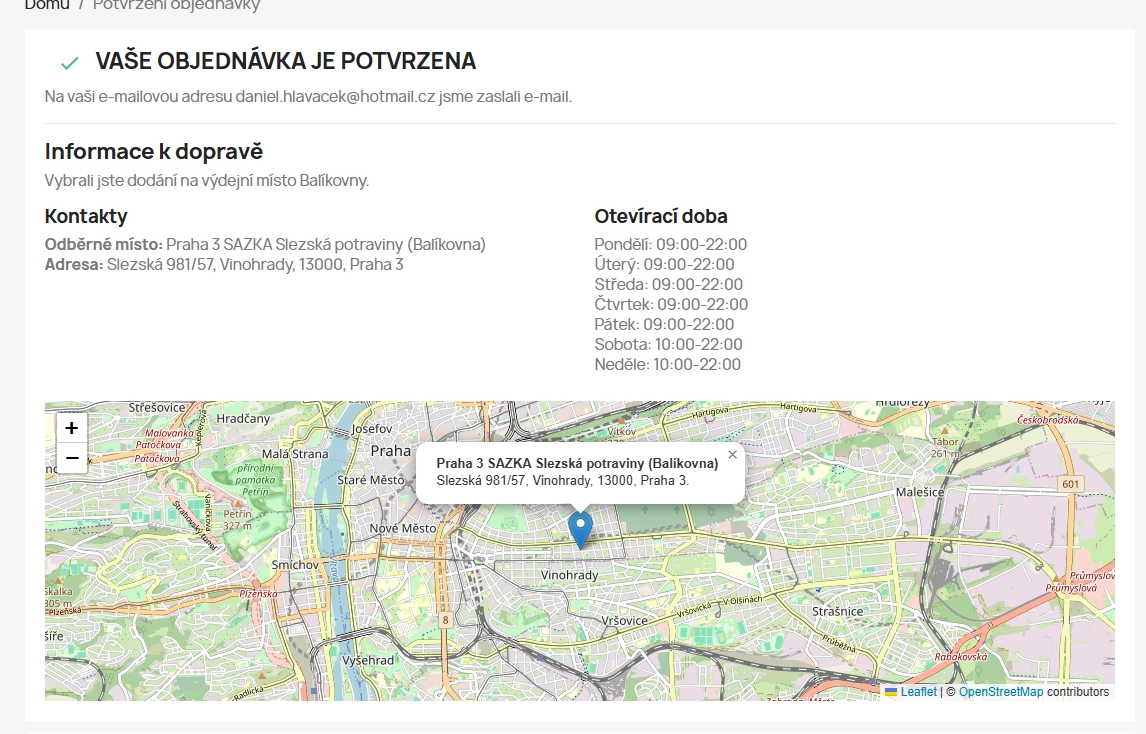Click the daniel.hlavacek@hotmail.cz email address
Image resolution: width=1146 pixels, height=734 pixels.
pyautogui.click(x=340, y=97)
